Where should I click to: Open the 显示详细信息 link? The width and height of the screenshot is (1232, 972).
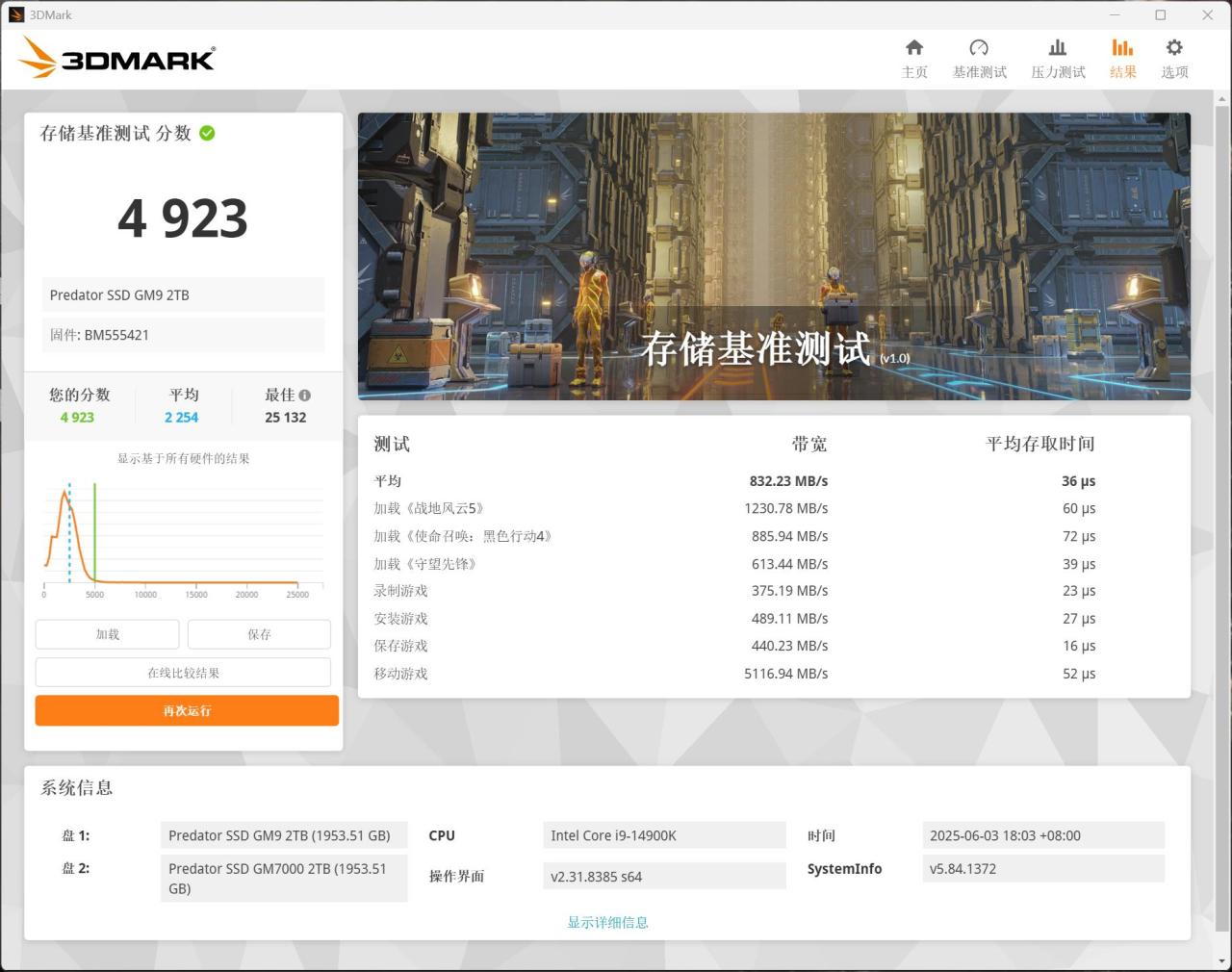tap(607, 922)
